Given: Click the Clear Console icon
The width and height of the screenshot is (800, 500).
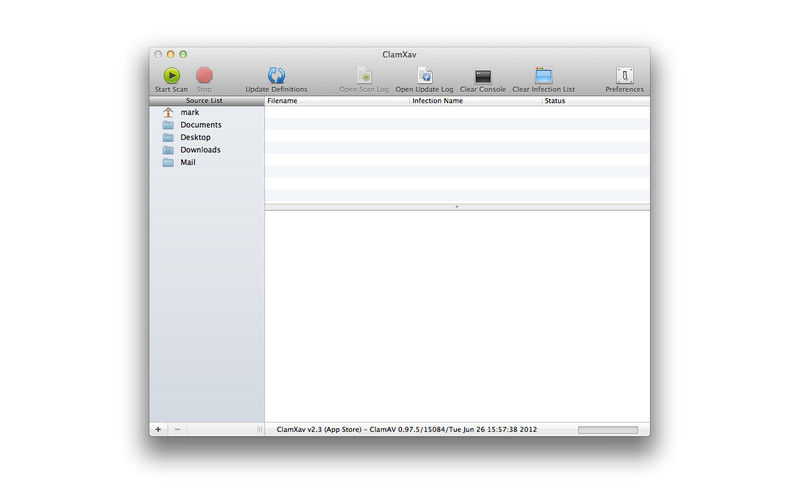Looking at the screenshot, I should pyautogui.click(x=483, y=76).
